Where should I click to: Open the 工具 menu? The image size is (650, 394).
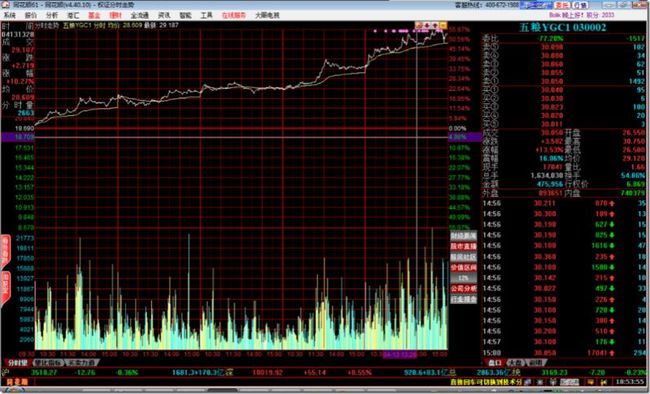(x=206, y=15)
